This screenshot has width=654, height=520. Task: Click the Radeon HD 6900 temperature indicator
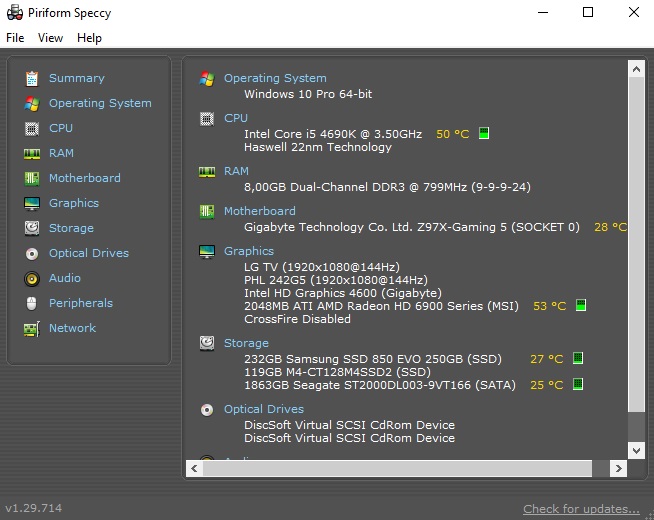pos(581,306)
